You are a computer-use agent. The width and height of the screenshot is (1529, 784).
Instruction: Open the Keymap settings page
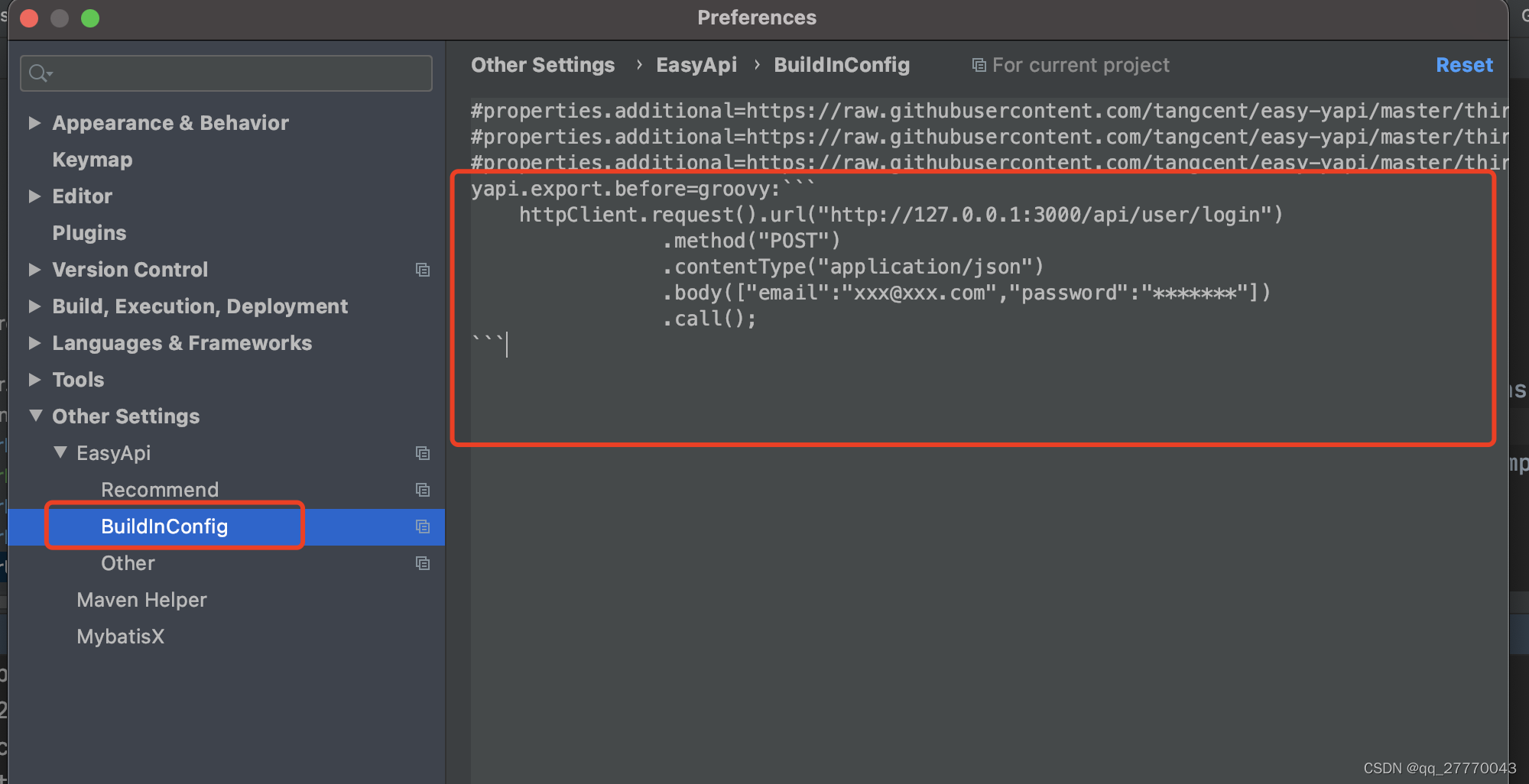pyautogui.click(x=93, y=160)
